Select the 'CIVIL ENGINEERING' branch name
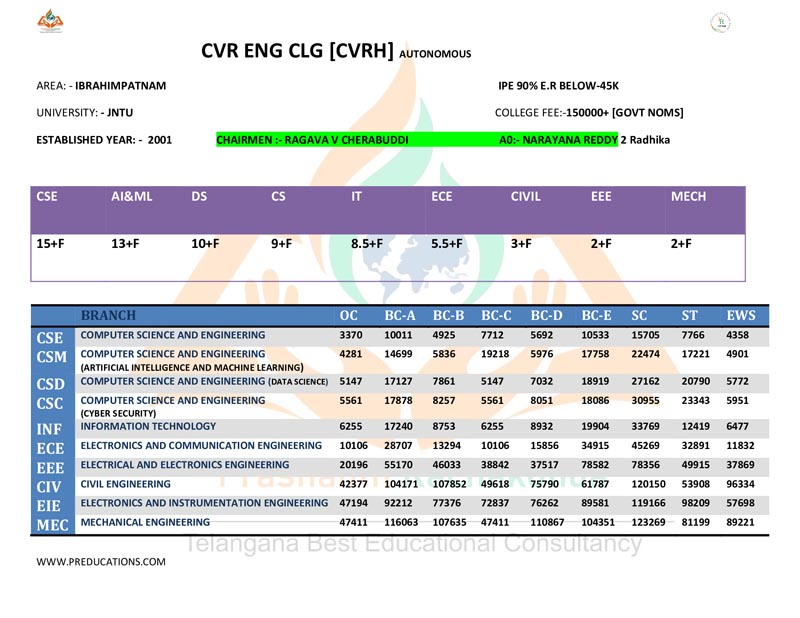The height and width of the screenshot is (618, 800). click(126, 484)
